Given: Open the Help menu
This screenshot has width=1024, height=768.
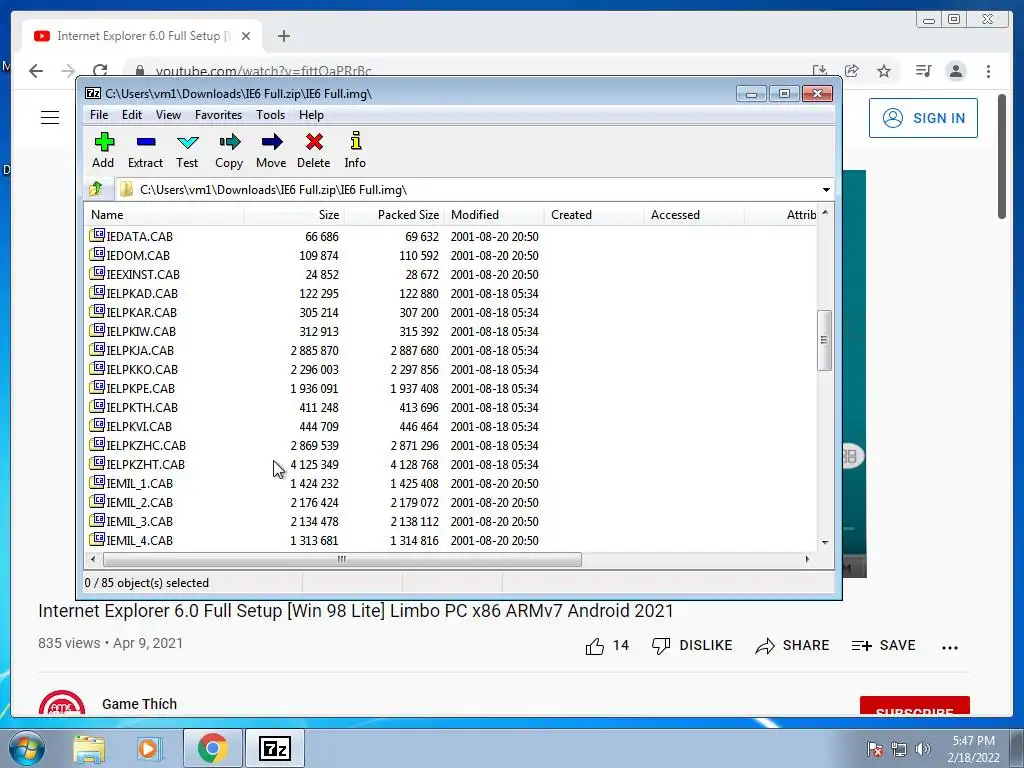Looking at the screenshot, I should [312, 115].
